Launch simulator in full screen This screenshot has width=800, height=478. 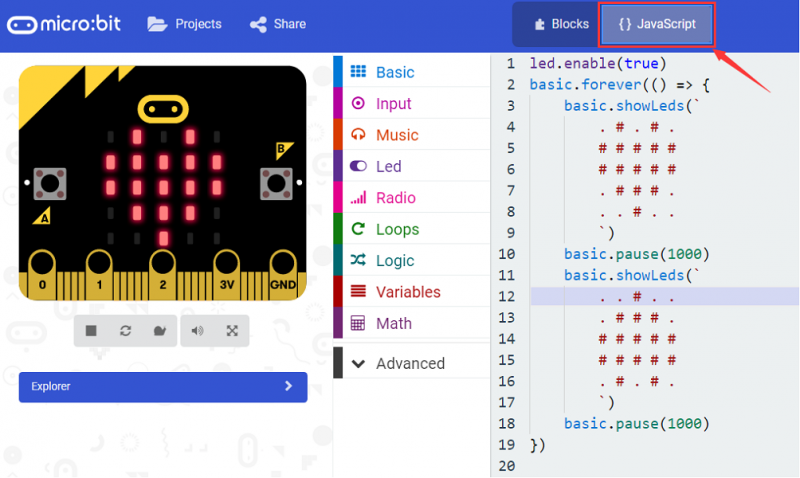tap(232, 331)
